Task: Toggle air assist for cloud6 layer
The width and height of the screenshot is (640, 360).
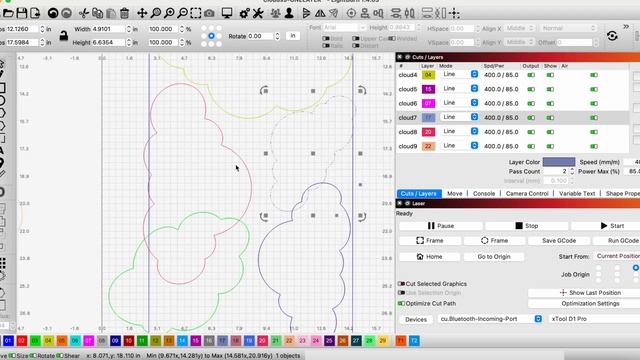Action: [594, 104]
